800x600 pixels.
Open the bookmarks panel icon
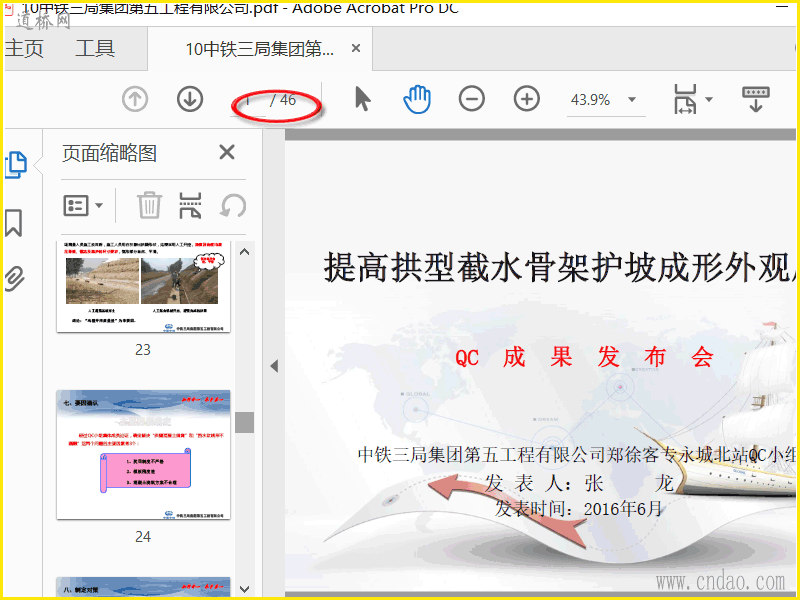point(14,223)
